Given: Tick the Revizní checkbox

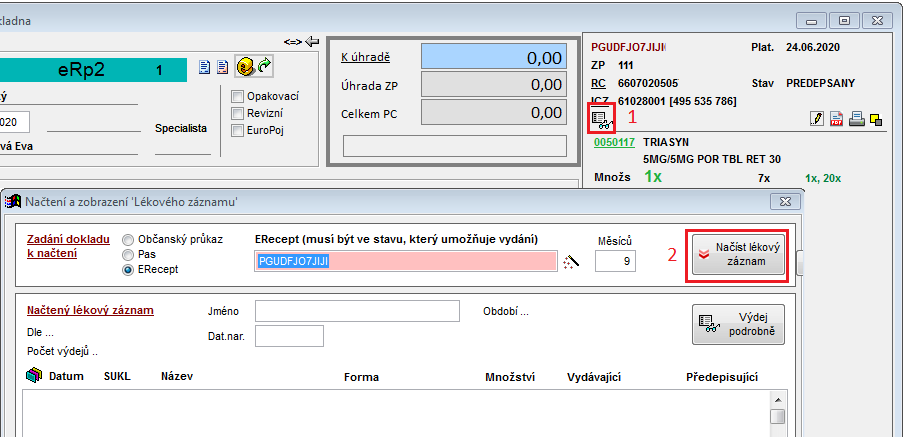Looking at the screenshot, I should click(238, 113).
